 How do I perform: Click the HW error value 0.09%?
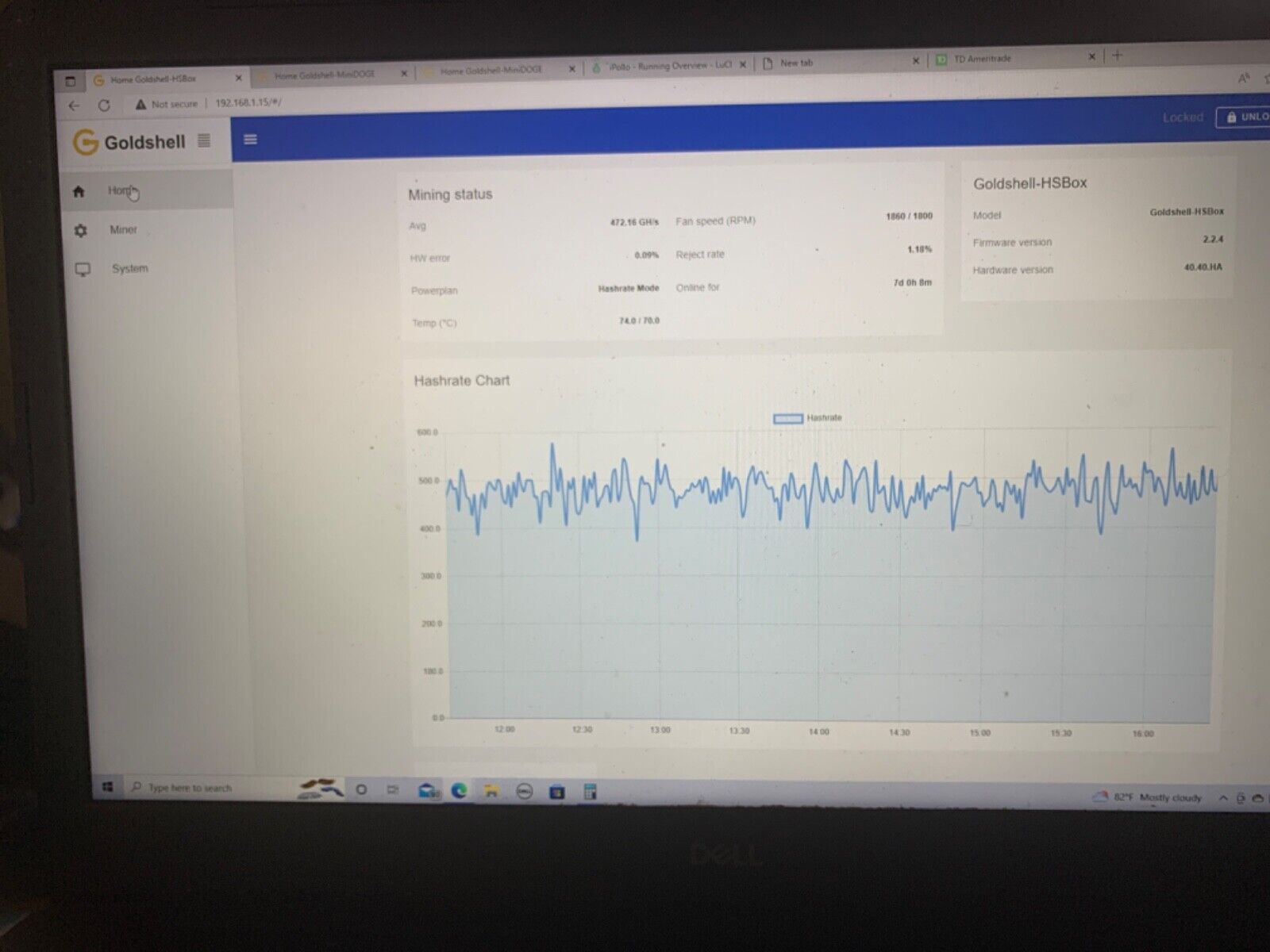click(646, 255)
